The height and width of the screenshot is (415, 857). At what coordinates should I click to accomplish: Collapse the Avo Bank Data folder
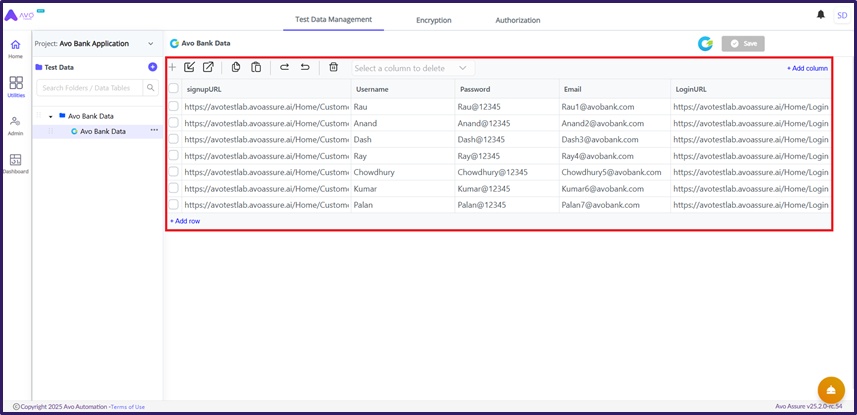[x=51, y=116]
